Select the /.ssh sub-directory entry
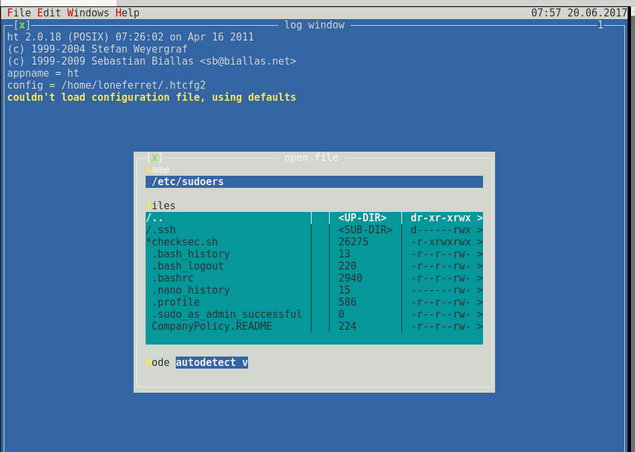635x452 pixels. tap(227, 230)
